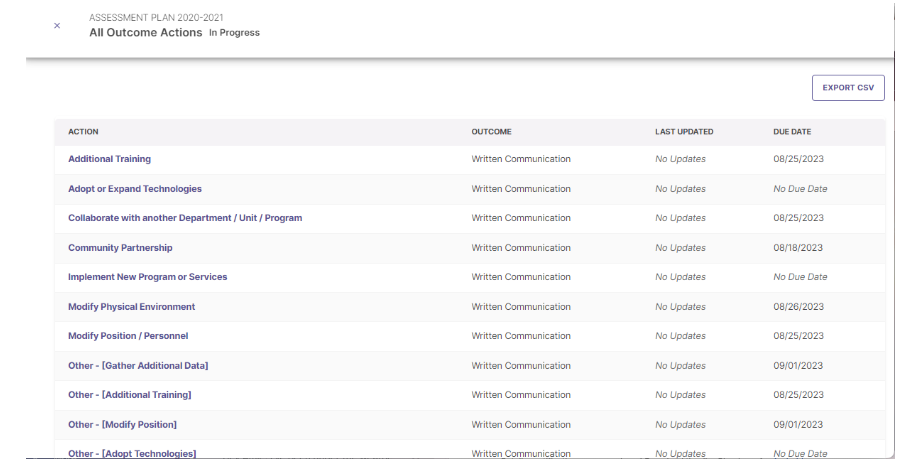904x476 pixels.
Task: Open Implement New Program or Services
Action: [x=147, y=277]
